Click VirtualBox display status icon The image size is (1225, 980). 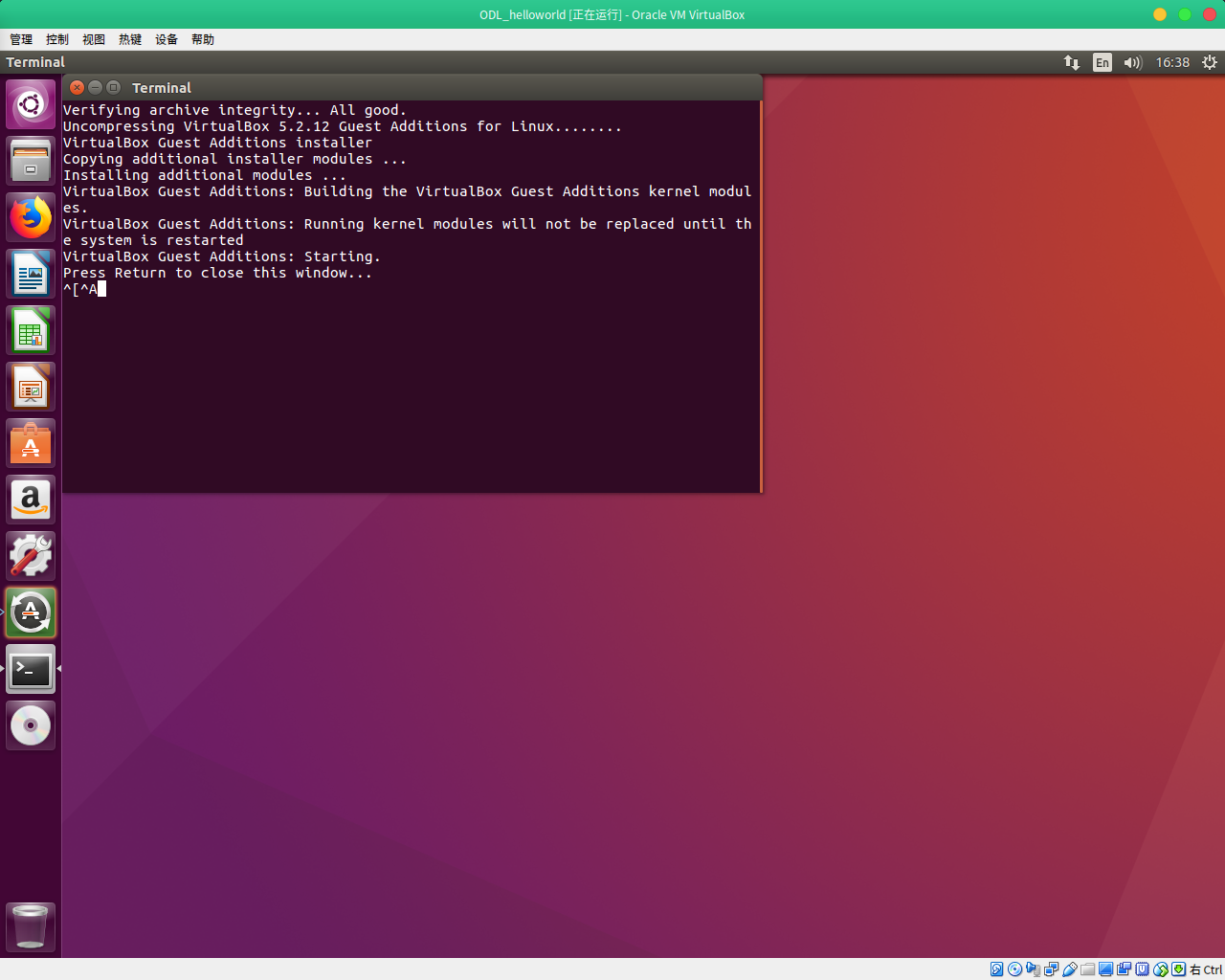point(1106,969)
